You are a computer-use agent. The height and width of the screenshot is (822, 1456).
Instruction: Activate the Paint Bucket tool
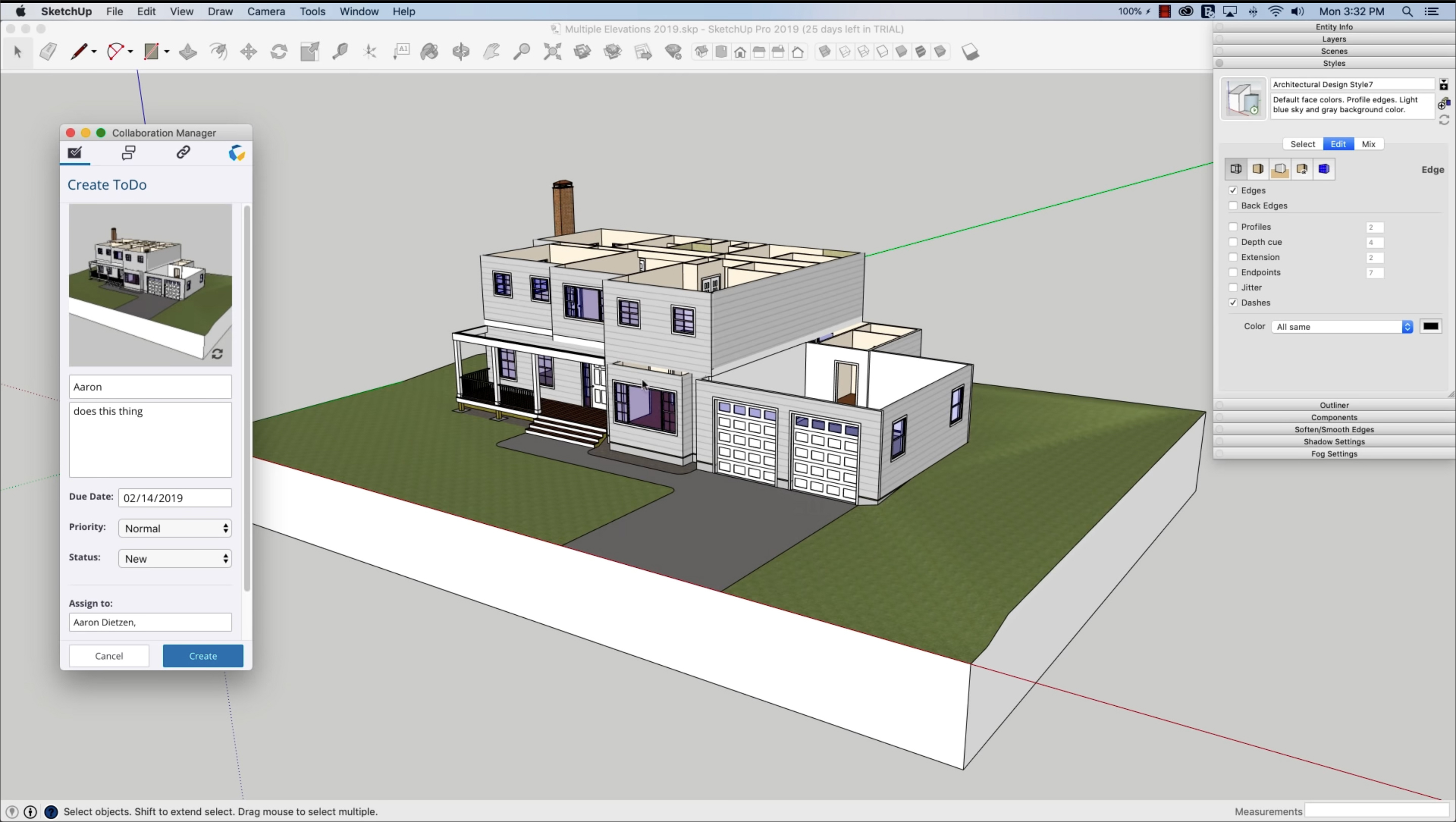coord(430,52)
